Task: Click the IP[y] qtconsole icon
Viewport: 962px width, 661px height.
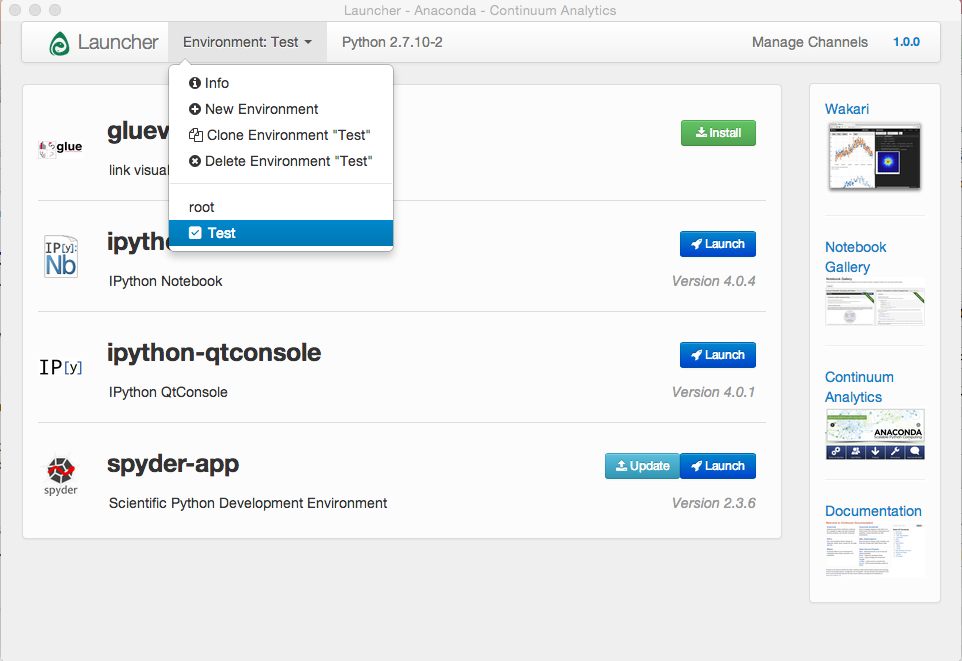Action: tap(60, 367)
